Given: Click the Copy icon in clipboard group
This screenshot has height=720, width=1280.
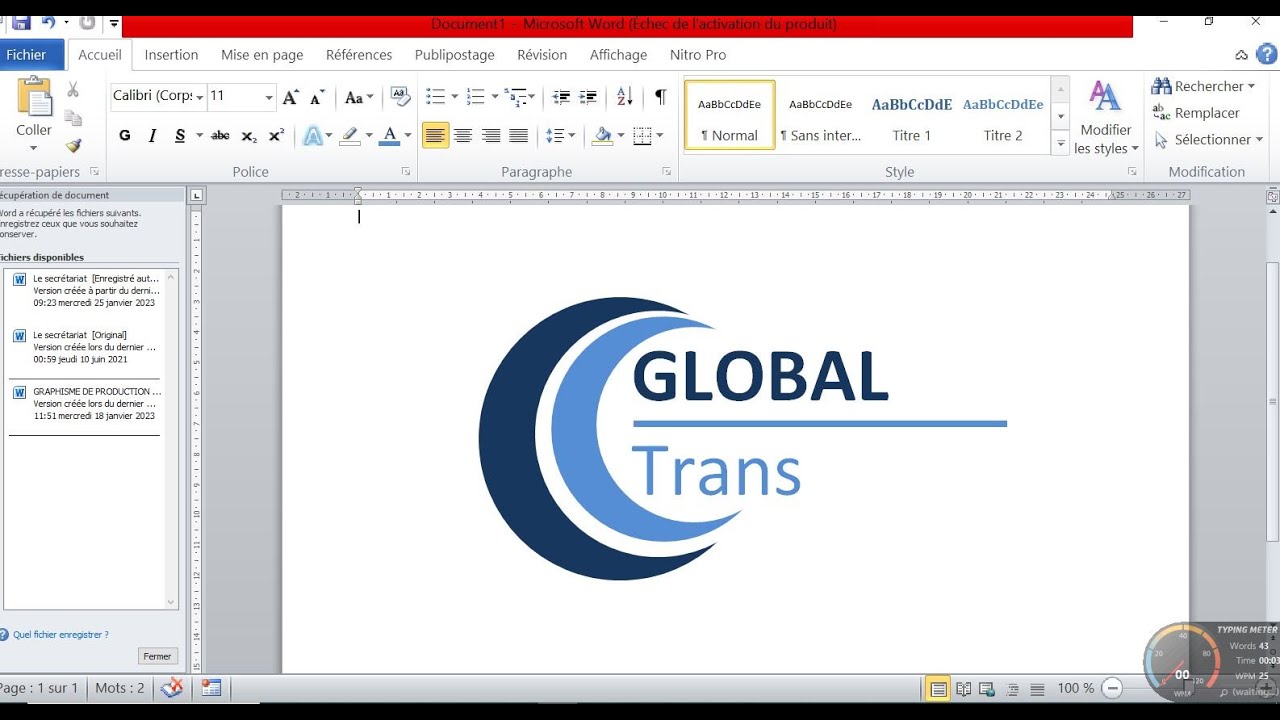Looking at the screenshot, I should point(73,118).
